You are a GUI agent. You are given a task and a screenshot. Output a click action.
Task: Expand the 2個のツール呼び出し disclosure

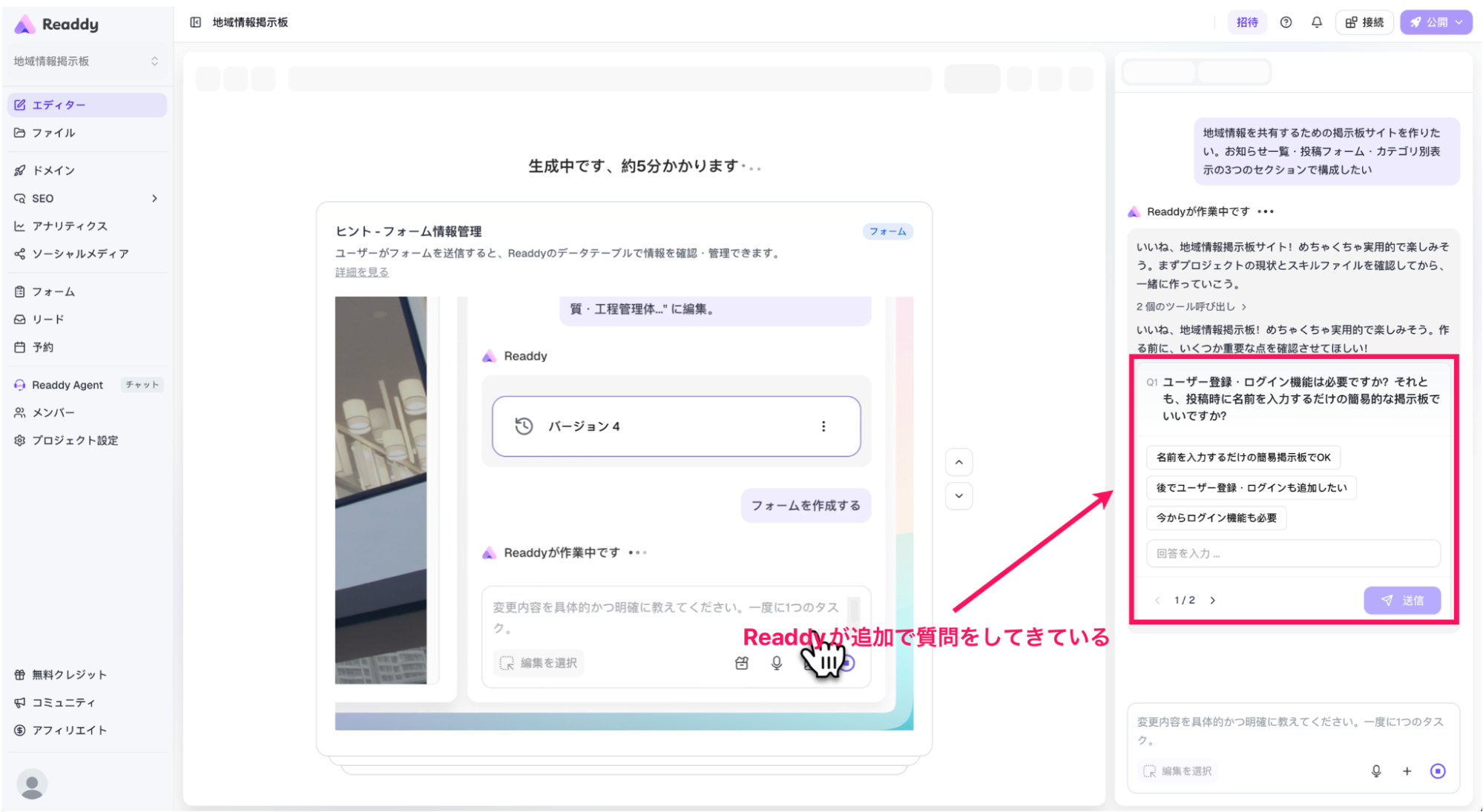[x=1191, y=306]
